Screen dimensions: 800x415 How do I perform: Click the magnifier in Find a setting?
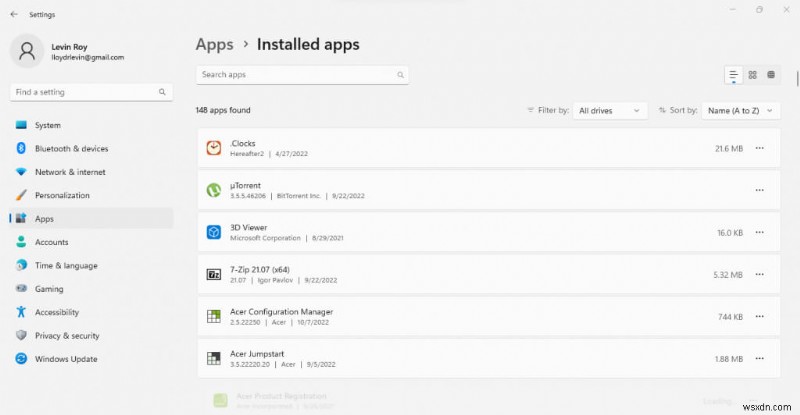point(162,92)
